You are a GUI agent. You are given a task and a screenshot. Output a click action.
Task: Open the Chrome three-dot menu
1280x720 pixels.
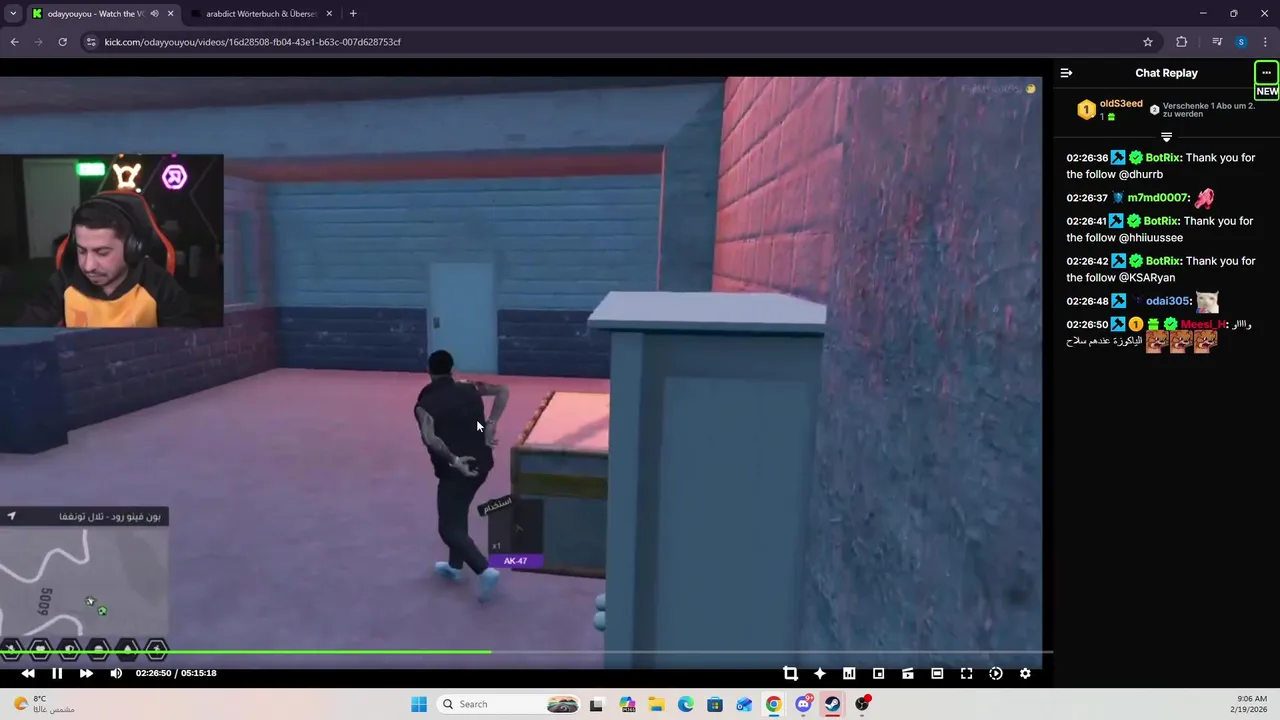pos(1266,42)
